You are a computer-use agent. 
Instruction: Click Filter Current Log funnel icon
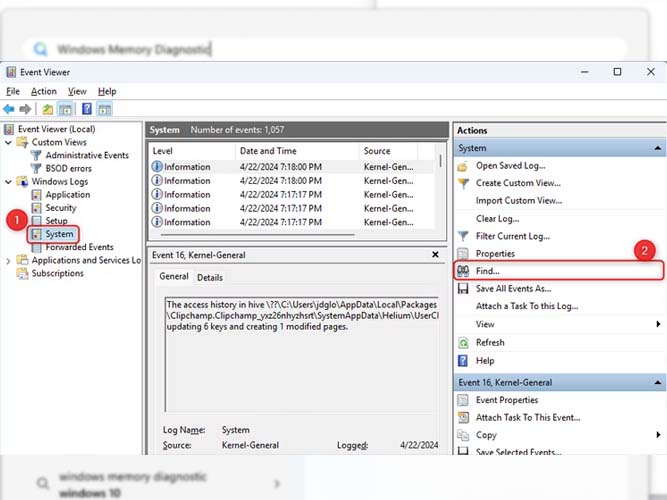(x=463, y=236)
